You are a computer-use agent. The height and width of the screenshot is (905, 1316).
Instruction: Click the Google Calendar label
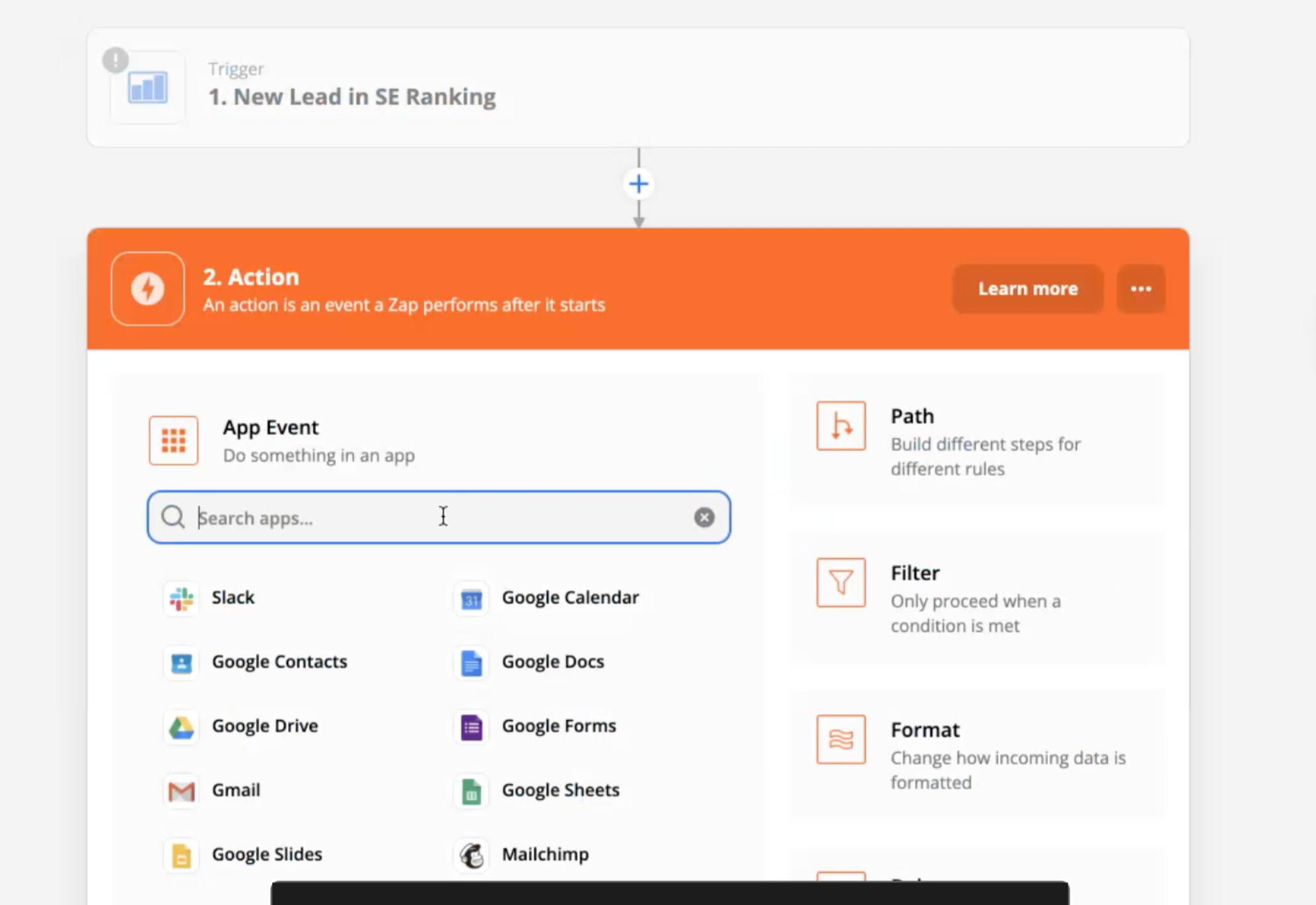pos(570,597)
